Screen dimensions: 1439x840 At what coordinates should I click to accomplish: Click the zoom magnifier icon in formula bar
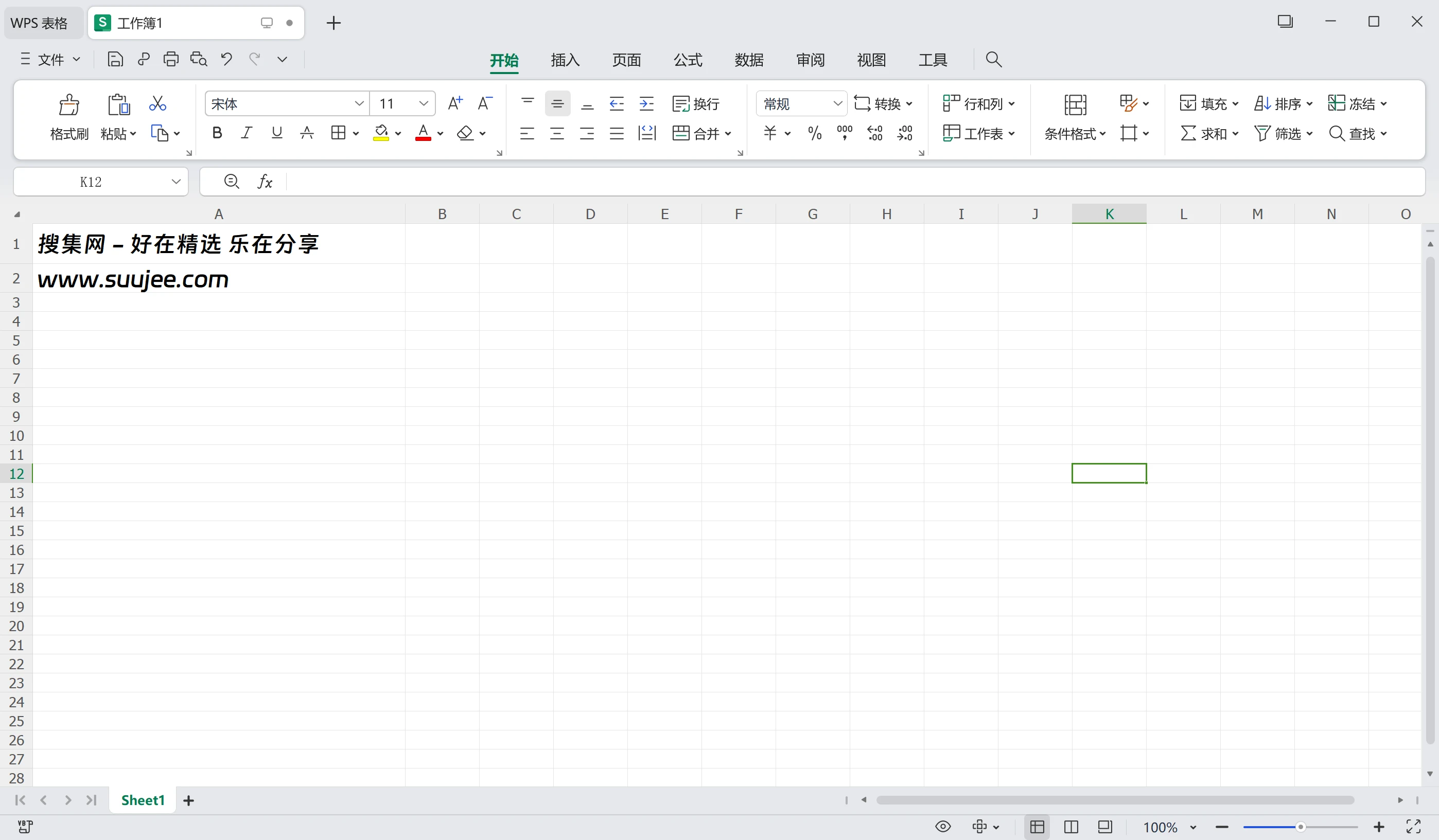point(231,182)
